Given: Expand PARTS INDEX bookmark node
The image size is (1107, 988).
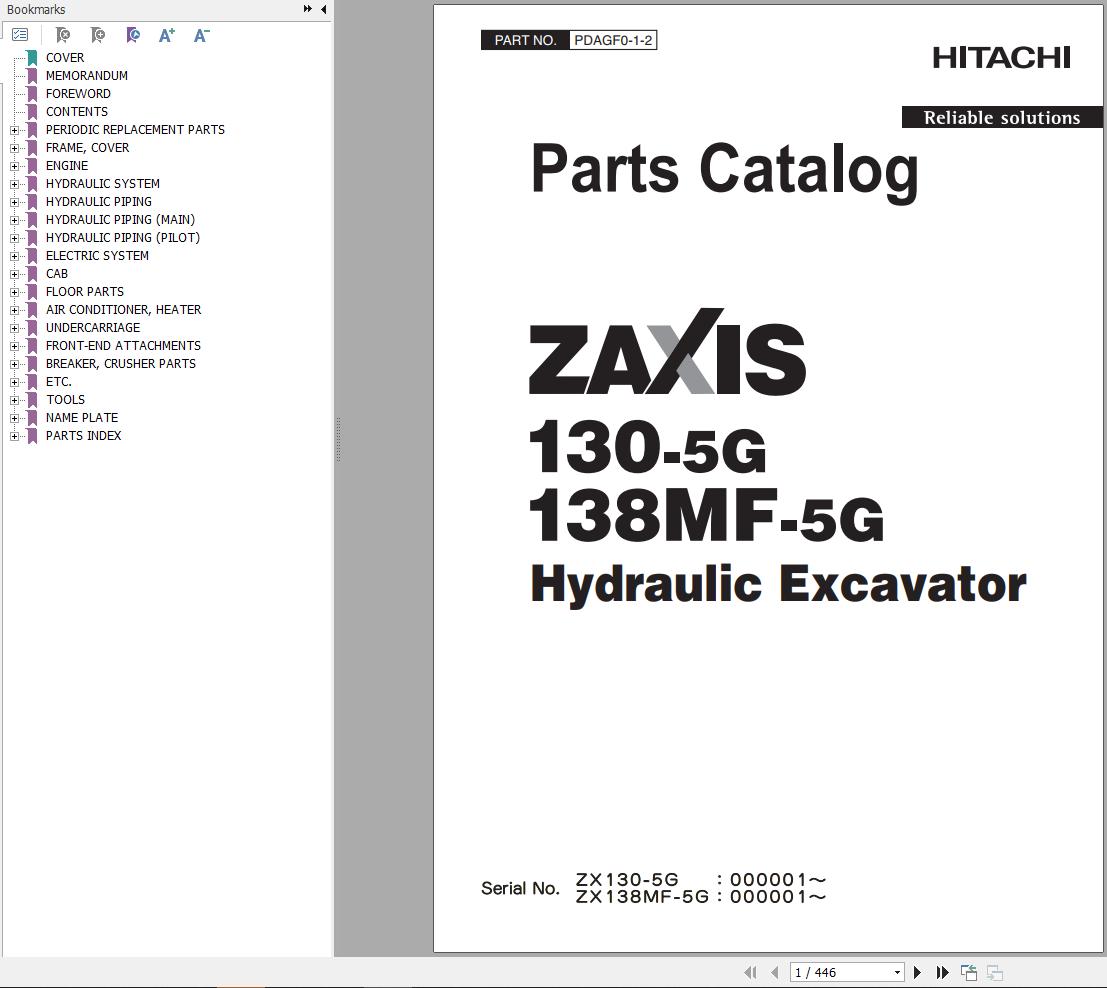Looking at the screenshot, I should click(14, 436).
